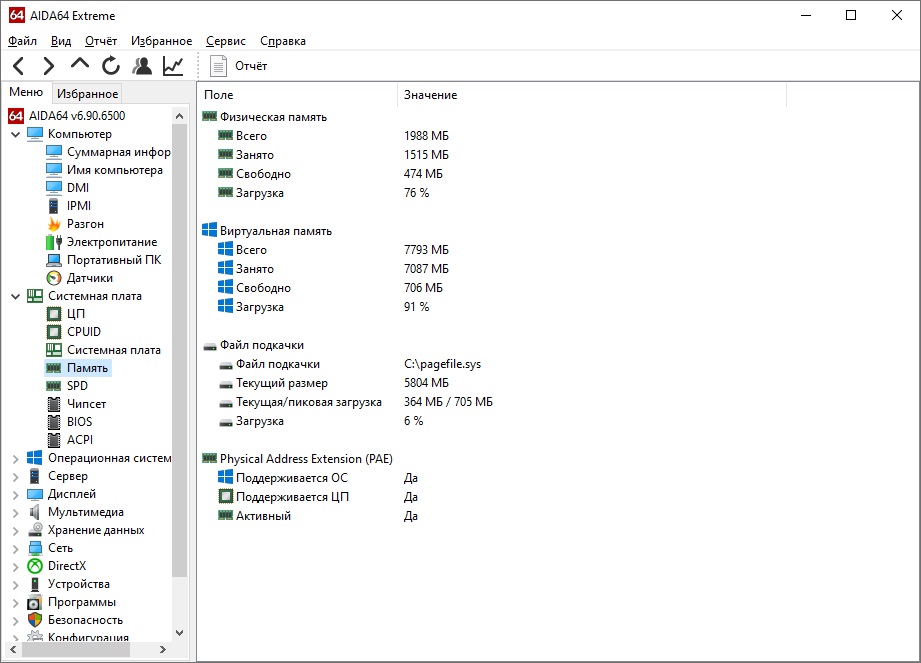921x663 pixels.
Task: Select the Датчики gauge icon
Action: coord(53,278)
